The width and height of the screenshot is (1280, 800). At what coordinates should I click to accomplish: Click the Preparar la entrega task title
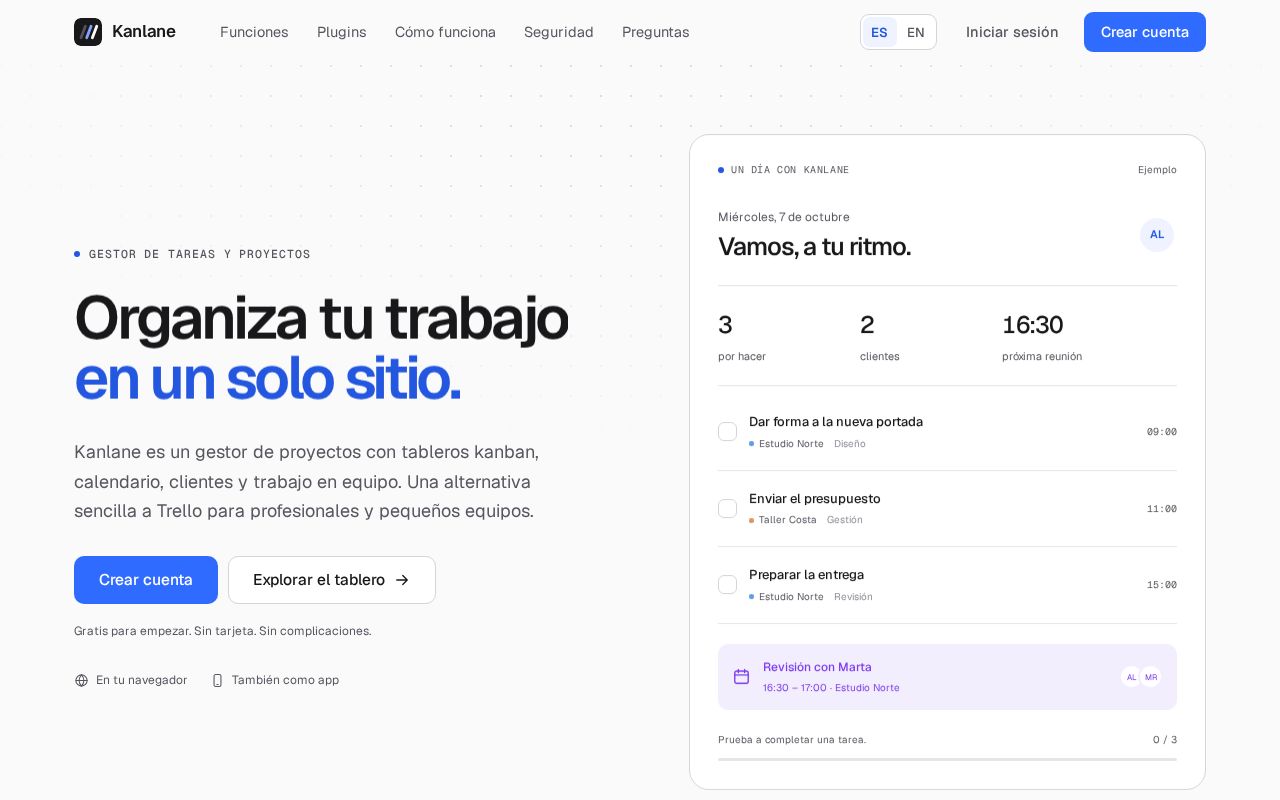(806, 575)
